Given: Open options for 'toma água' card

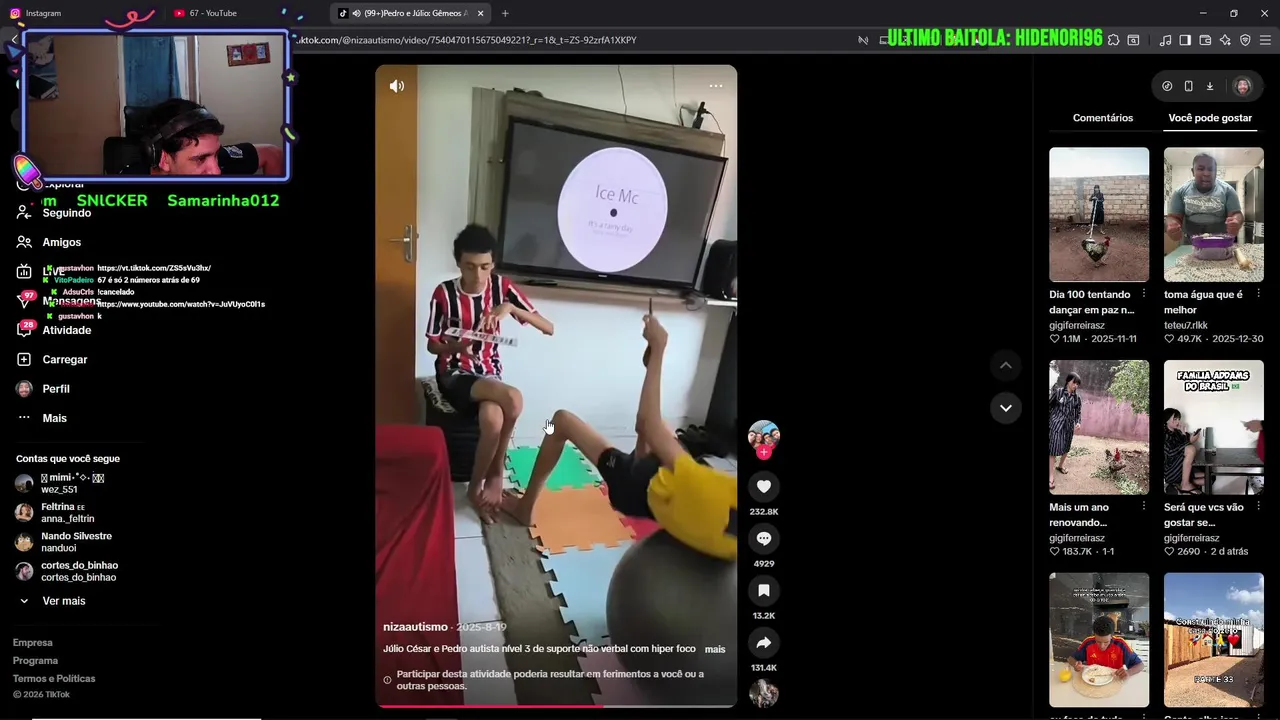Looking at the screenshot, I should 1258,294.
